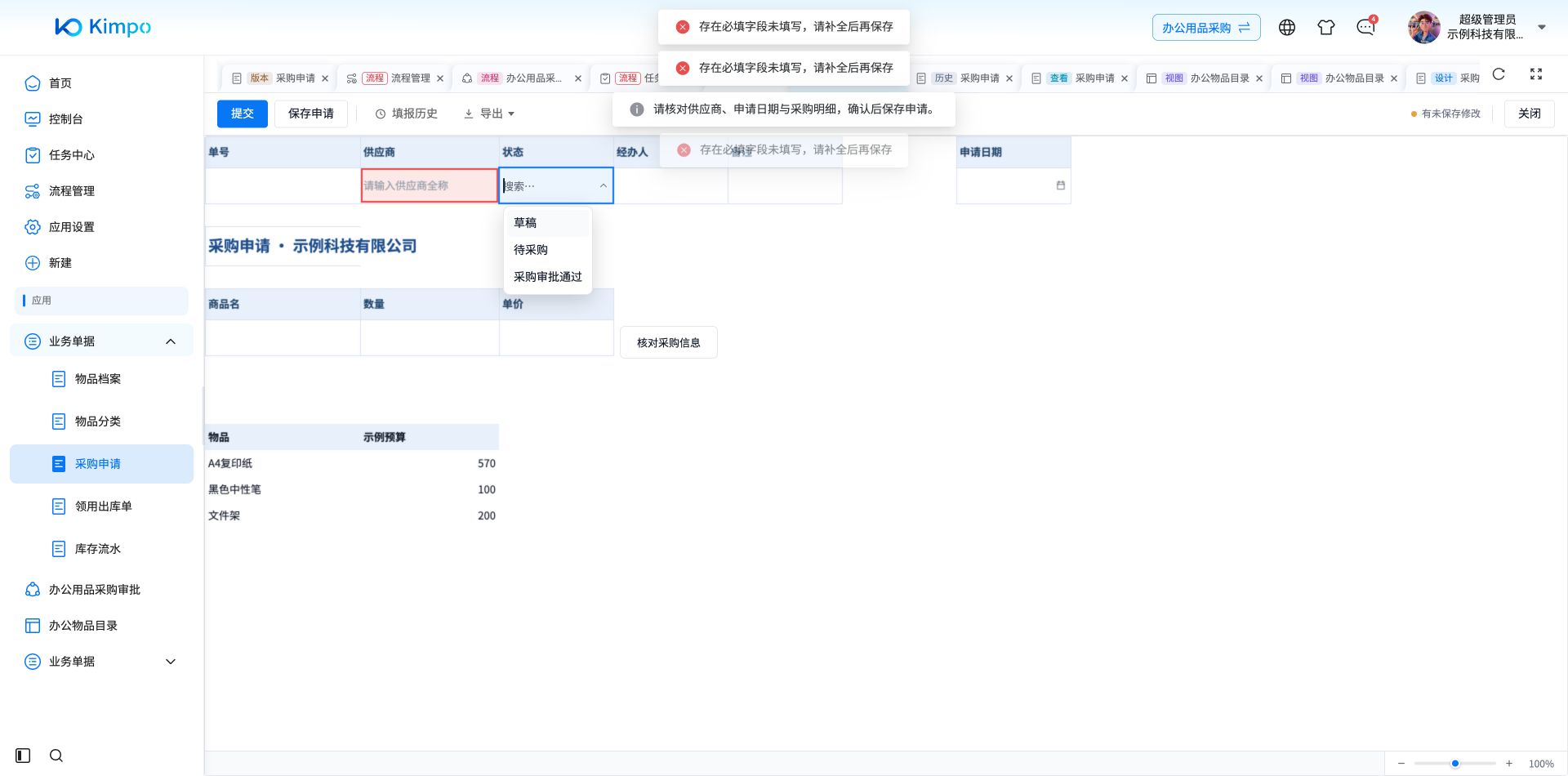Screen dimensions: 1568x776
Task: Open the language globe icon
Action: click(x=1287, y=28)
